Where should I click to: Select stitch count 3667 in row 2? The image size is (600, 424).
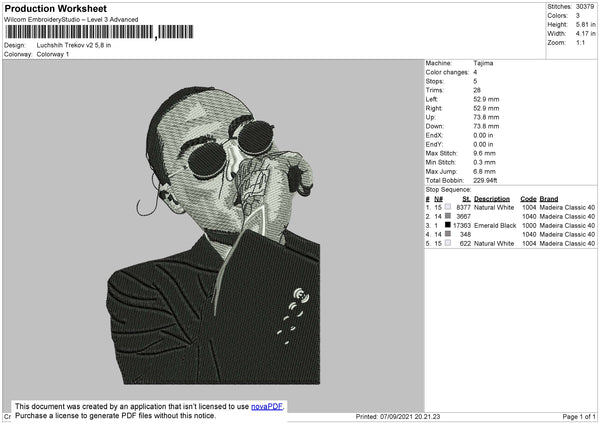[x=463, y=216]
